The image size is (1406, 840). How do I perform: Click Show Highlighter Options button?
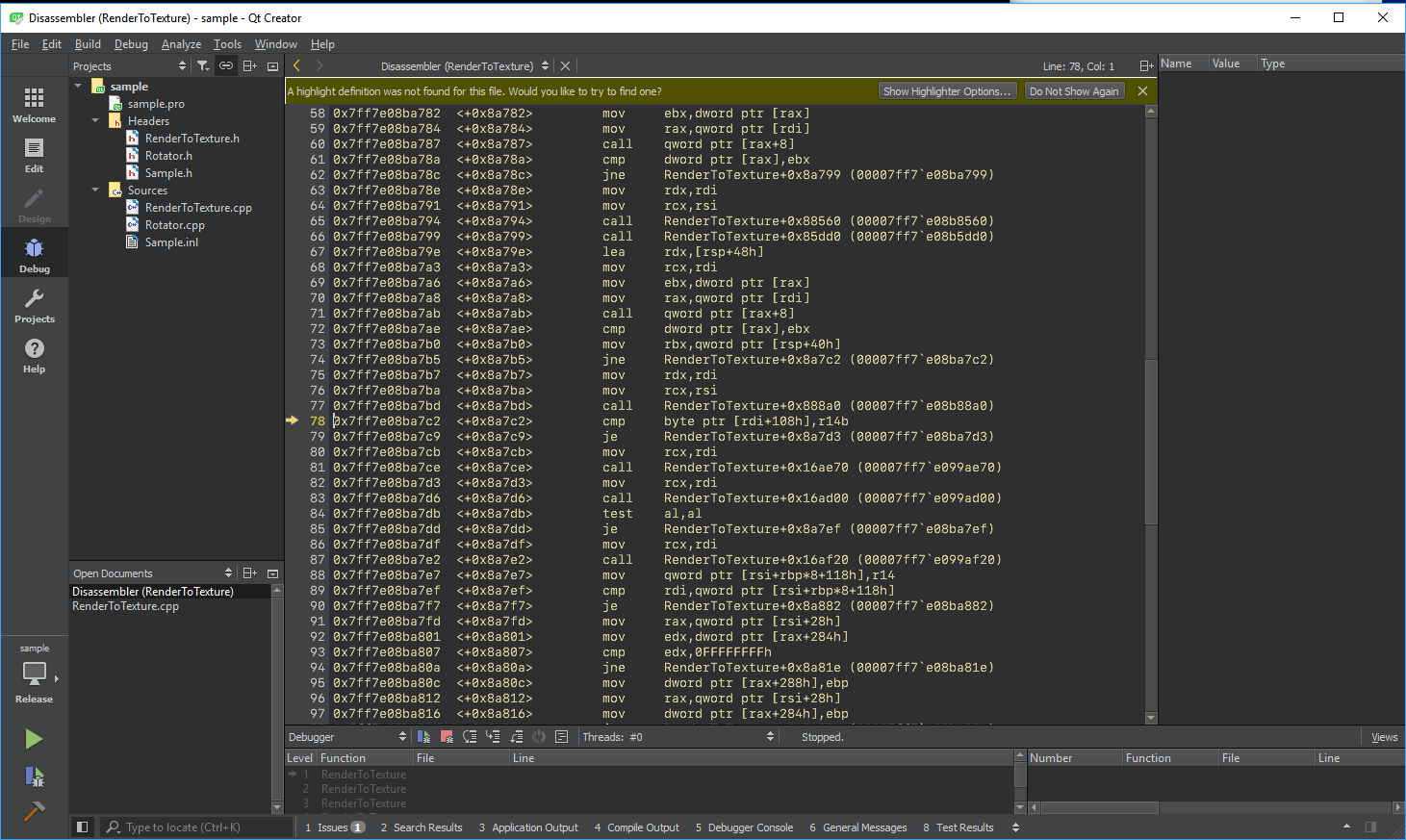pyautogui.click(x=947, y=90)
